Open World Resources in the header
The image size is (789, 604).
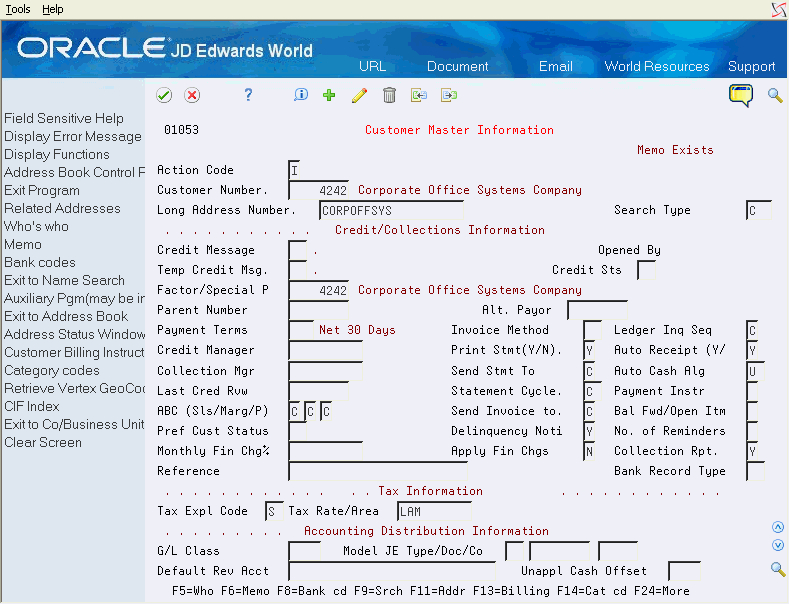click(x=657, y=66)
